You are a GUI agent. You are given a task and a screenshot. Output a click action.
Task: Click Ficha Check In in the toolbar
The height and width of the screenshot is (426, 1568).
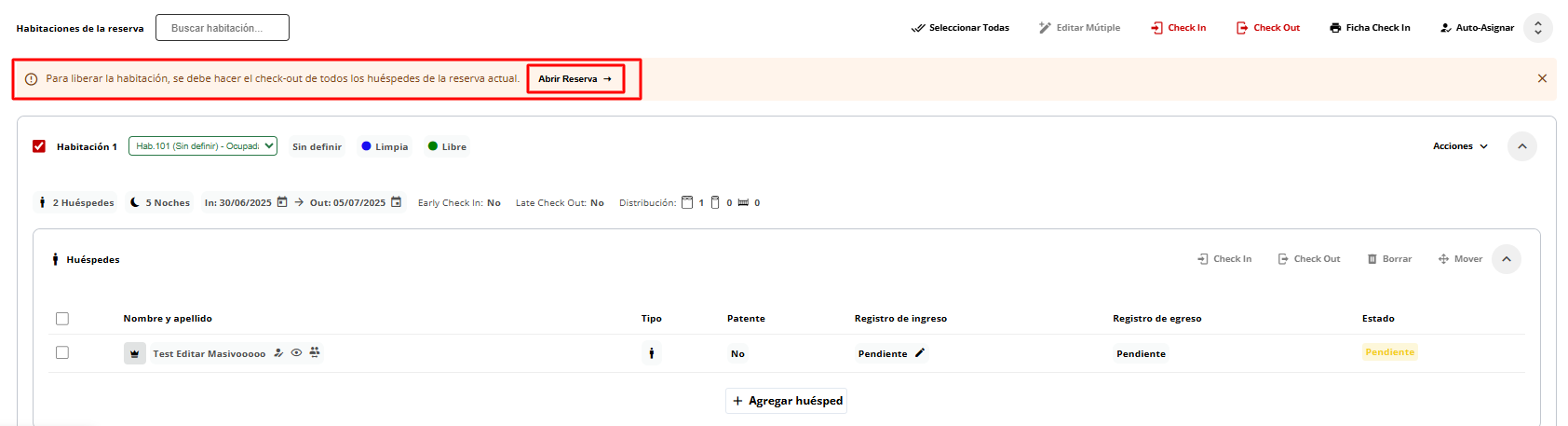pyautogui.click(x=1370, y=28)
